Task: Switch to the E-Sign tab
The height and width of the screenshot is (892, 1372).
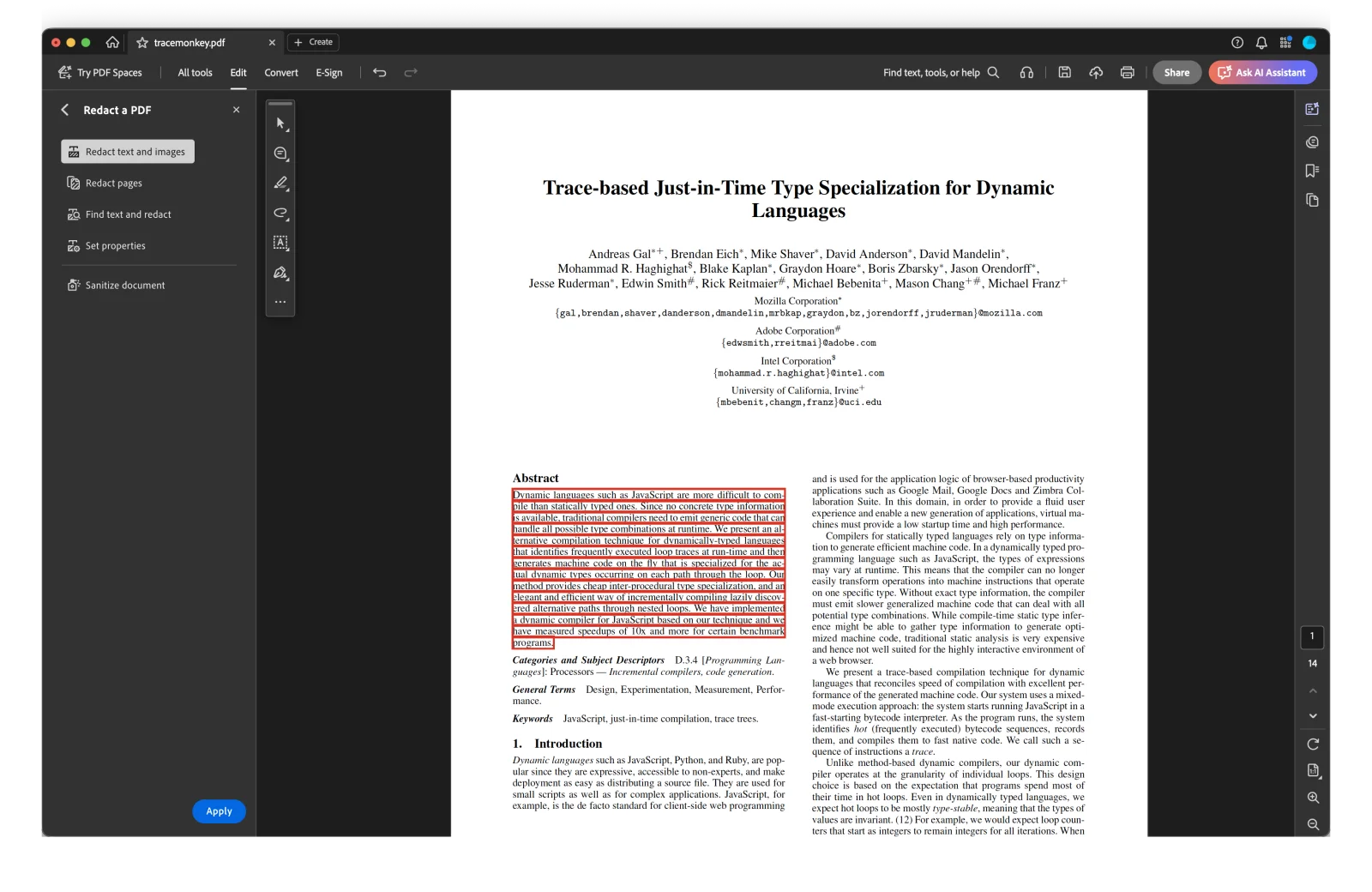Action: pos(328,73)
